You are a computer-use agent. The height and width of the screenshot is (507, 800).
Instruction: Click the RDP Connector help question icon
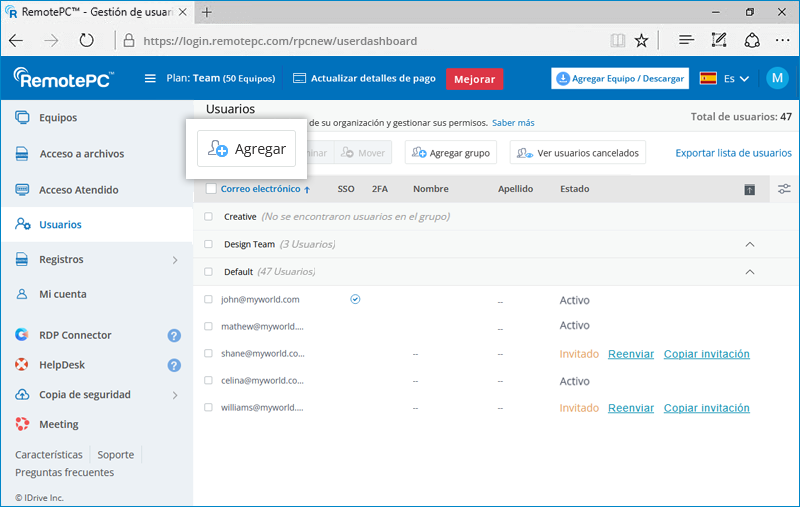pos(174,336)
